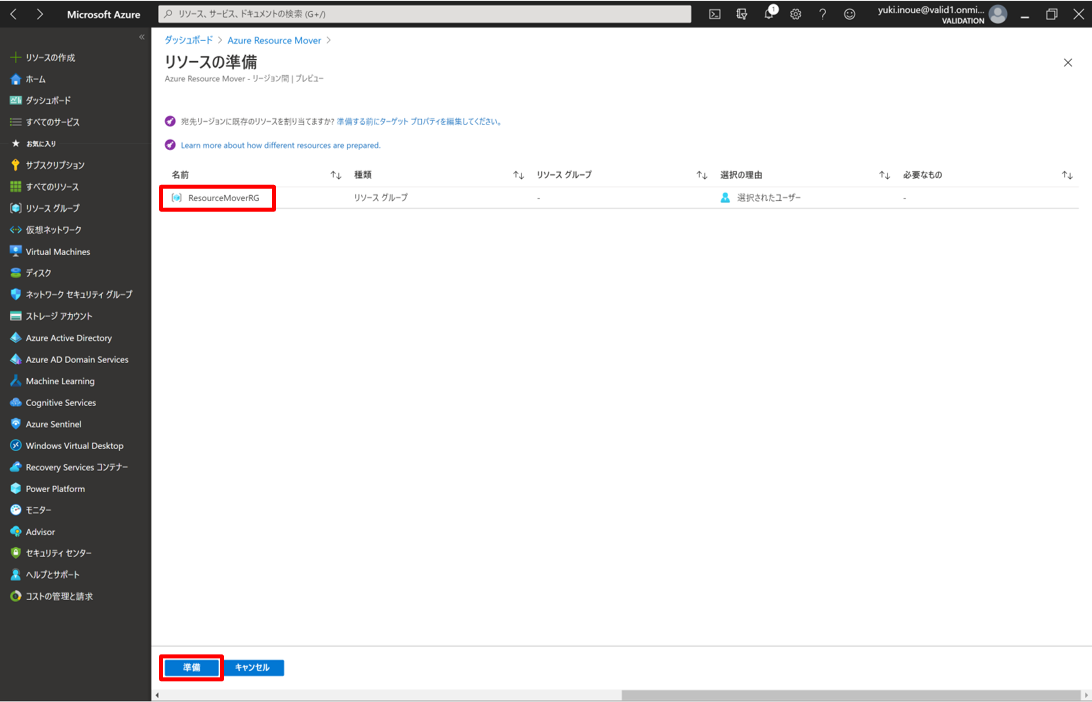Open Azure Active Directory icon

[15, 338]
